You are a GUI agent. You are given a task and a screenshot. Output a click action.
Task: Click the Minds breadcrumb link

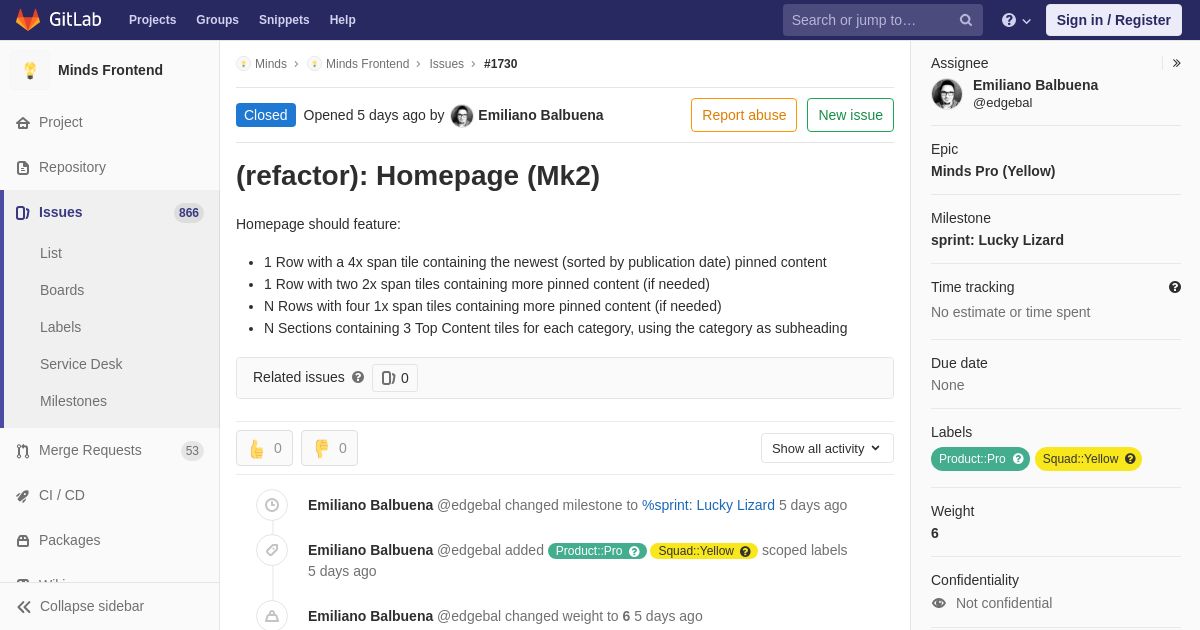tap(270, 64)
